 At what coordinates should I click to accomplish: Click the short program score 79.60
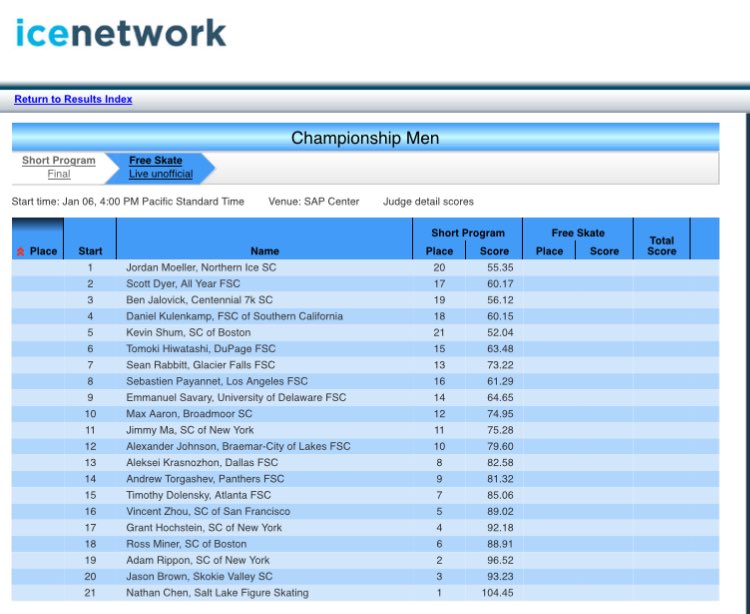pos(500,446)
